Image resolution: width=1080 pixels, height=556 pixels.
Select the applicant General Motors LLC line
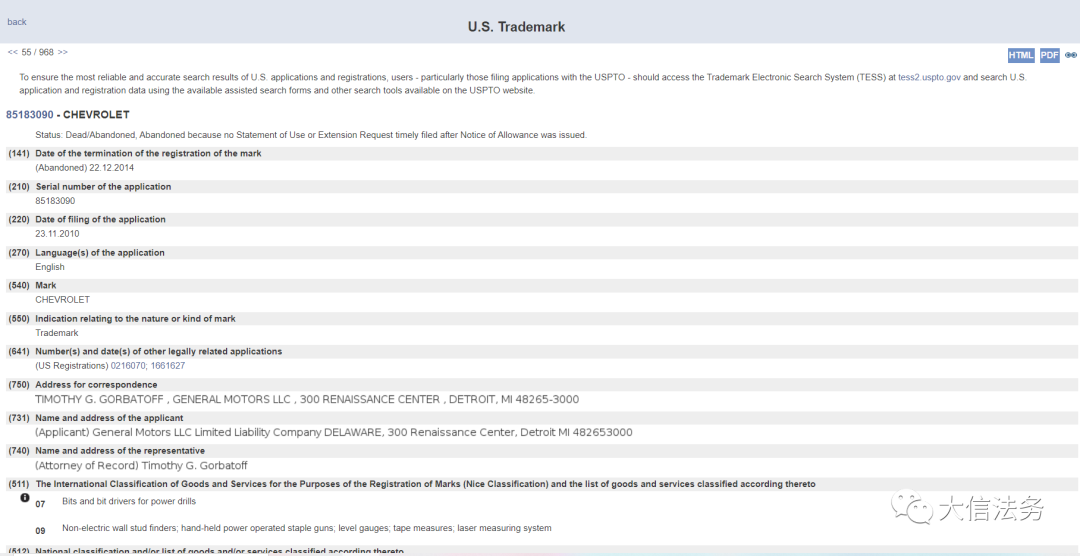(x=334, y=433)
